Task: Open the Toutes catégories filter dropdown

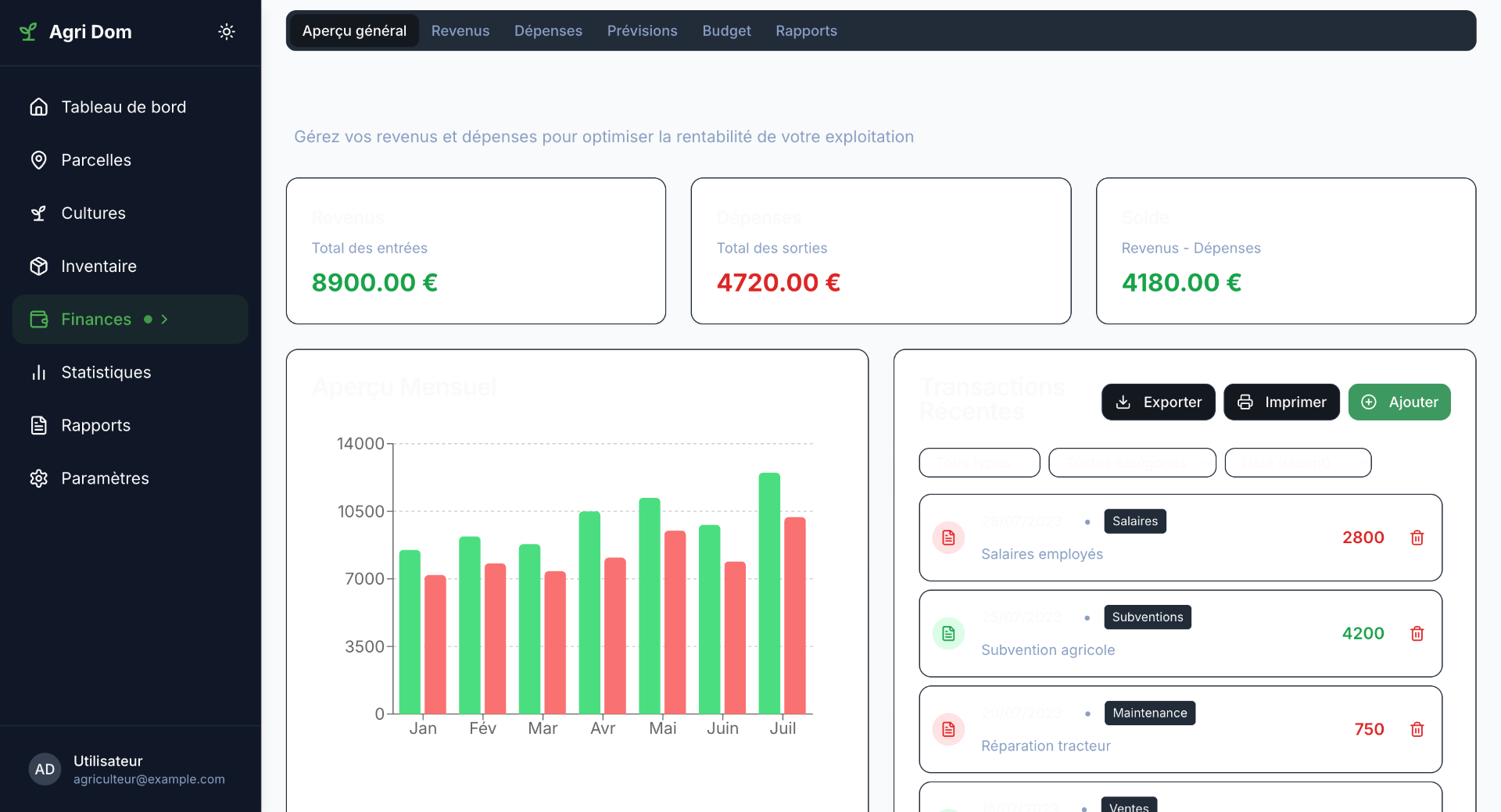Action: point(1131,463)
